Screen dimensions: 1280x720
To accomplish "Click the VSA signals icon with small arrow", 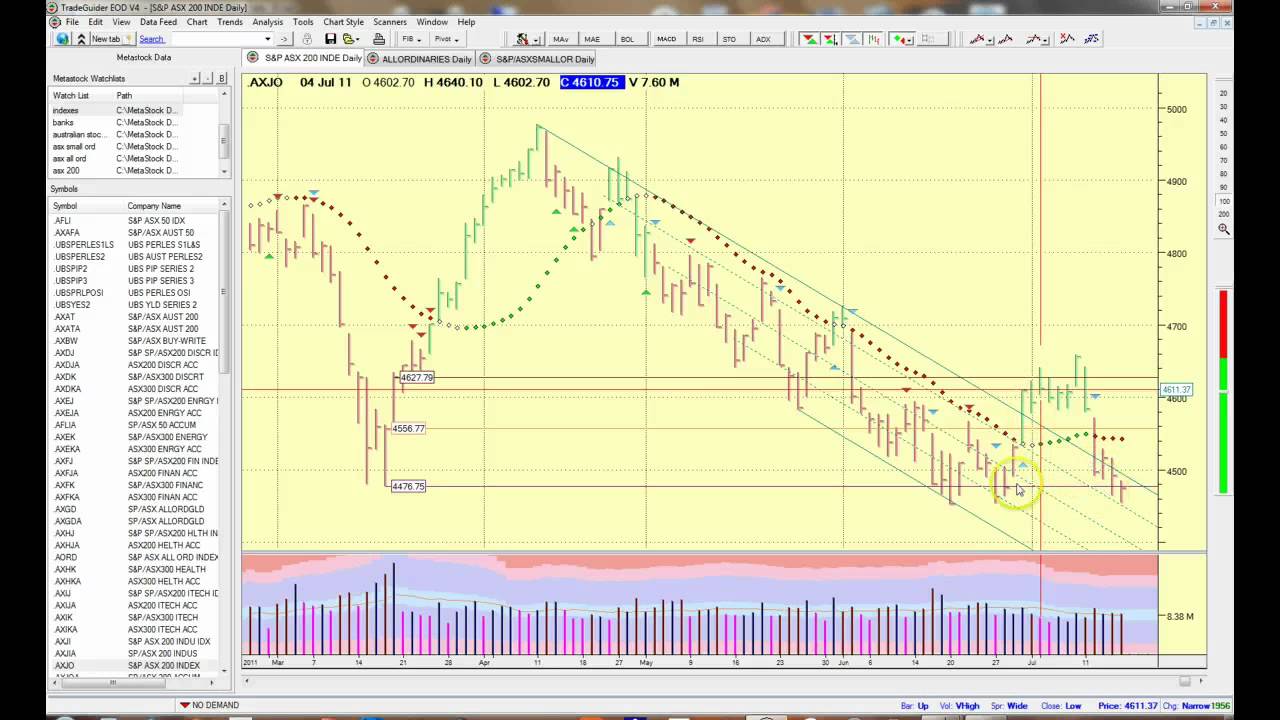I will click(x=831, y=39).
